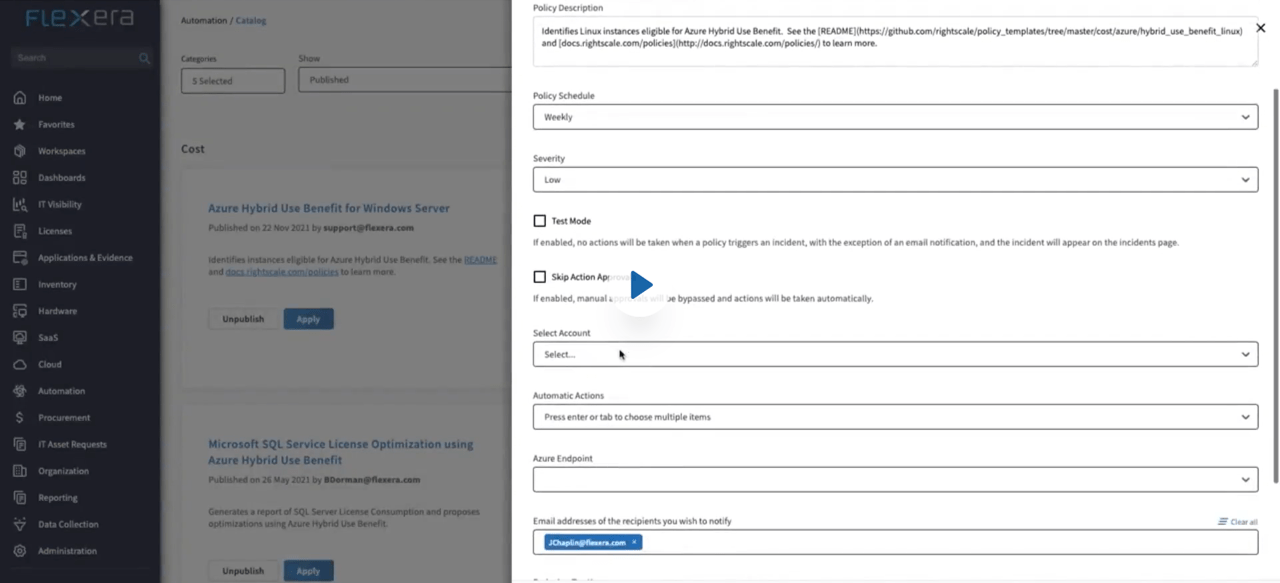Expand the Policy Schedule dropdown
This screenshot has width=1280, height=583.
(x=894, y=117)
